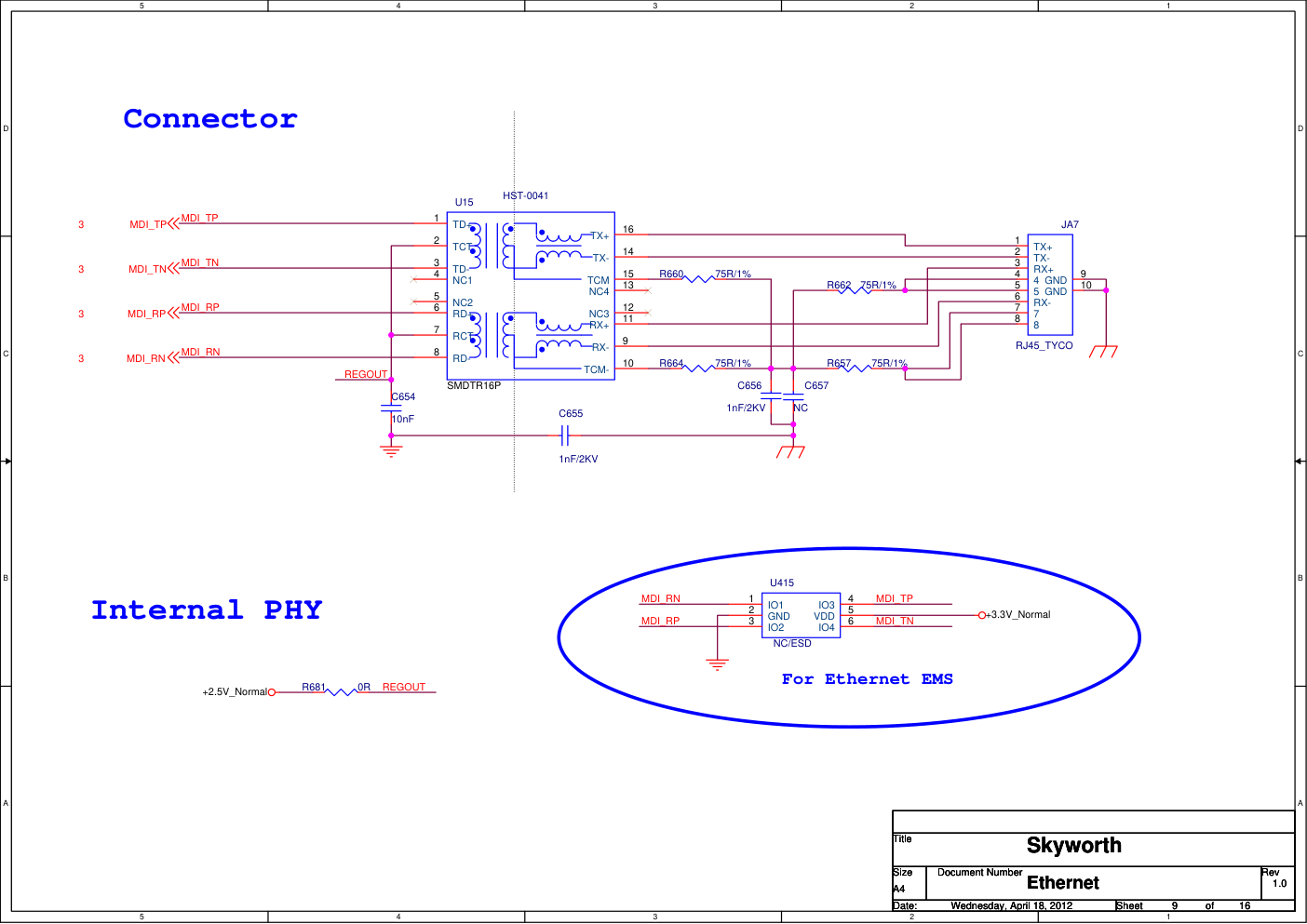Select the R657 resistor symbol
The width and height of the screenshot is (1307, 924).
tap(856, 368)
